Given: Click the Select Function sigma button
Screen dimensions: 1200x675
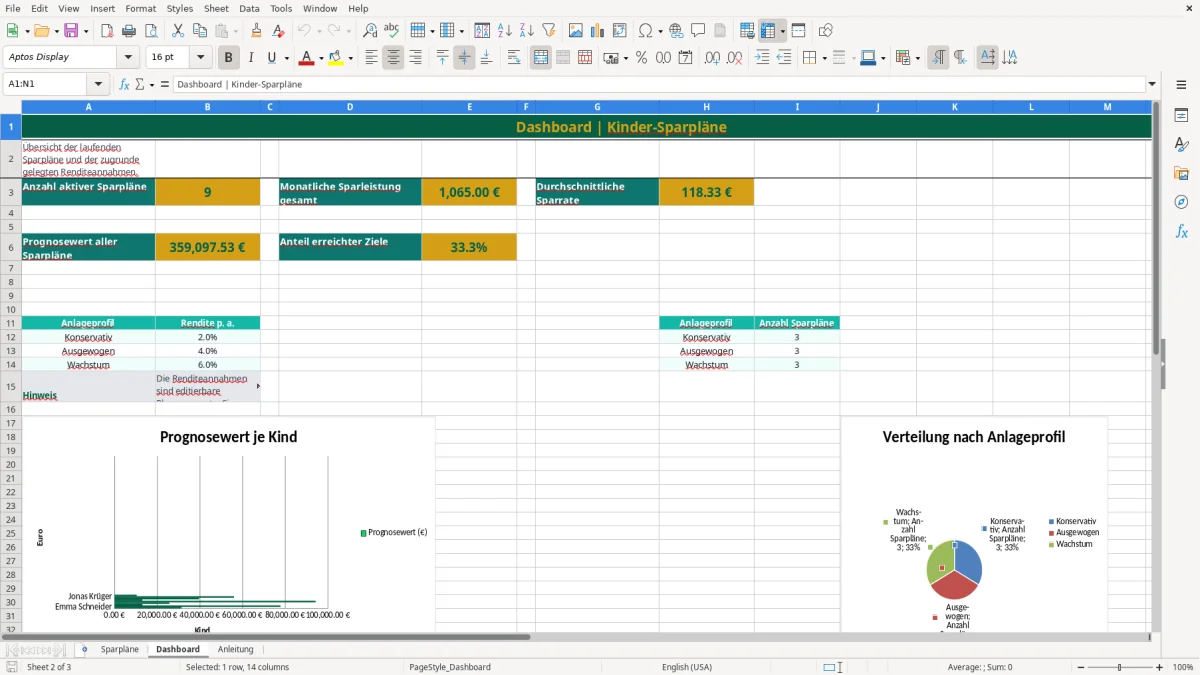Looking at the screenshot, I should pyautogui.click(x=140, y=85).
